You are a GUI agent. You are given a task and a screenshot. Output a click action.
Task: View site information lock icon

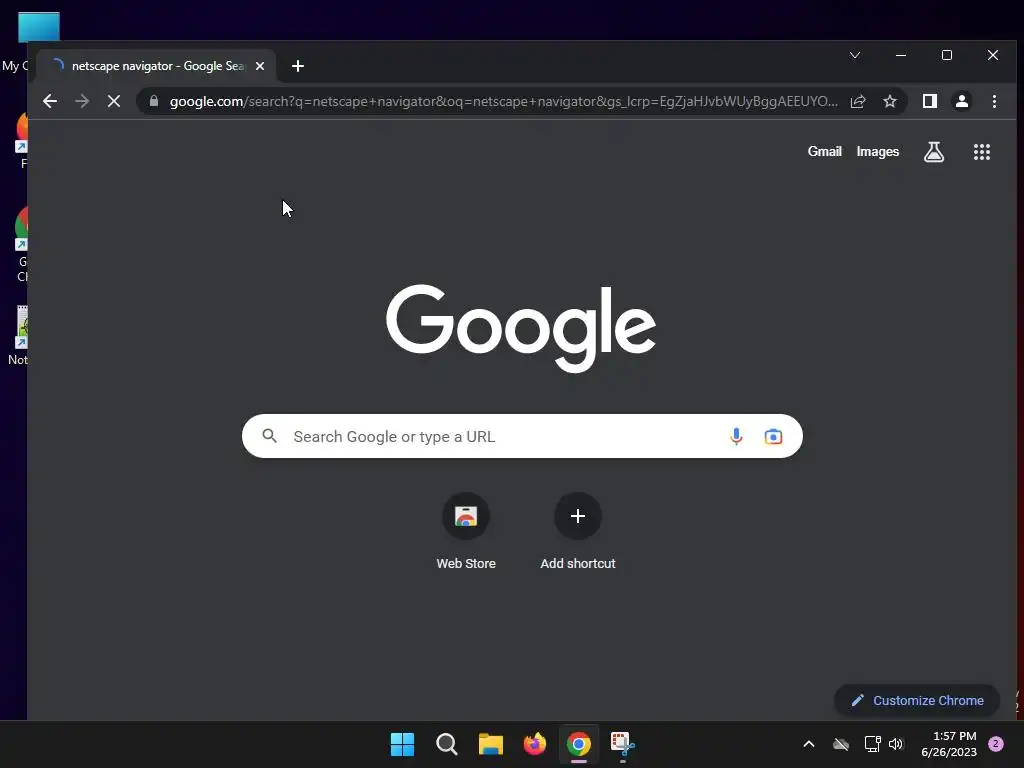tap(154, 101)
